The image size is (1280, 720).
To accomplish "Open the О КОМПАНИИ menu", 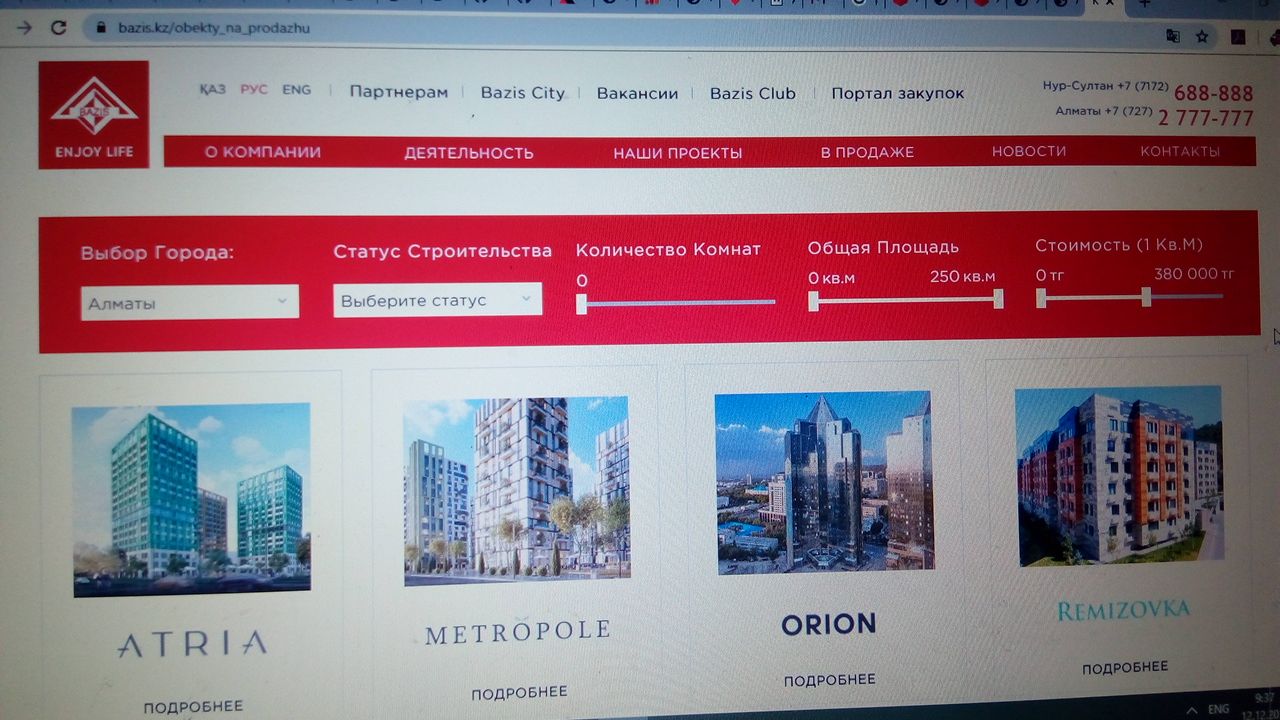I will [263, 152].
